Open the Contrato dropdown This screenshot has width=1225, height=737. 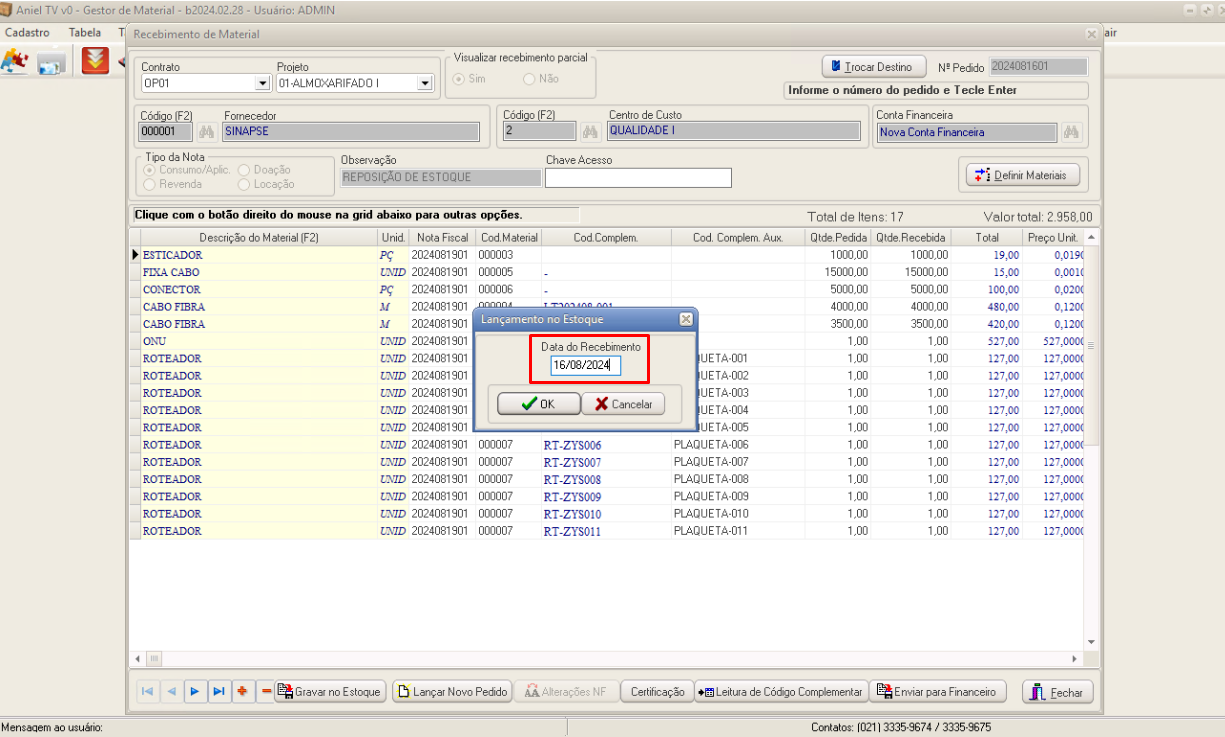coord(263,84)
